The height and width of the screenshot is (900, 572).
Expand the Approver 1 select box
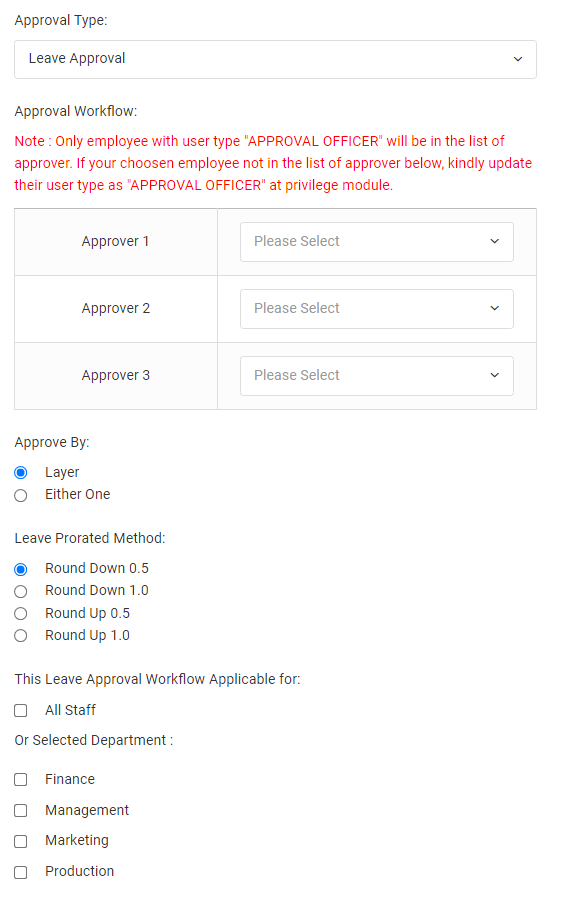376,242
